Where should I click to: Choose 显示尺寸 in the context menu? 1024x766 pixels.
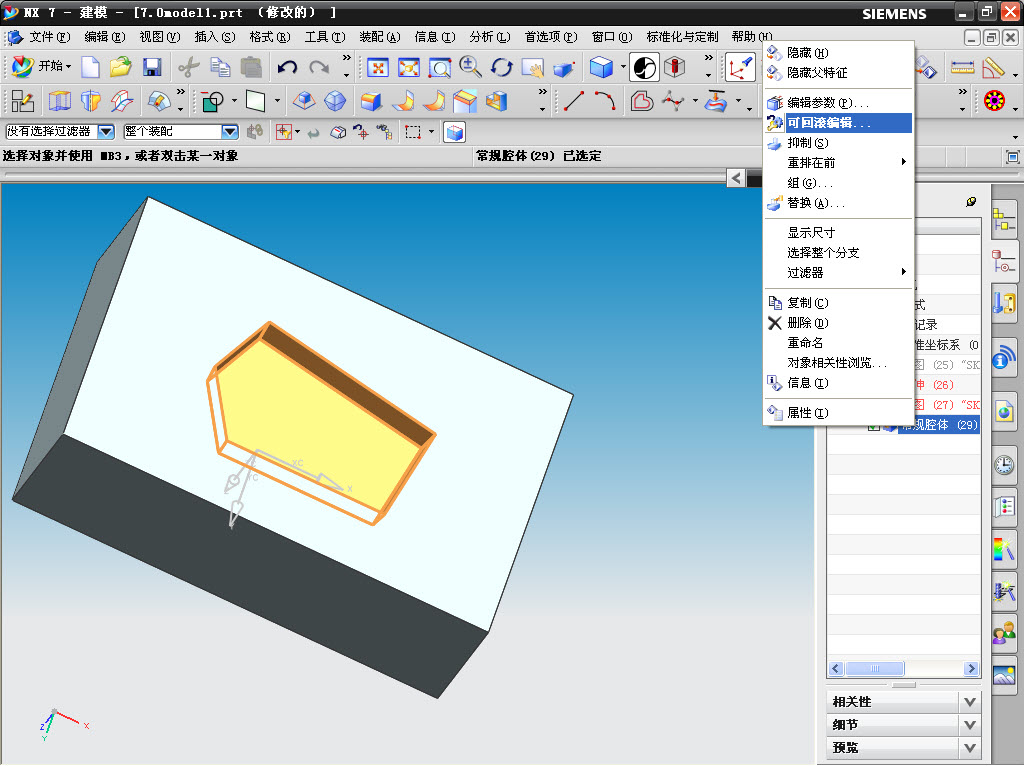click(838, 233)
